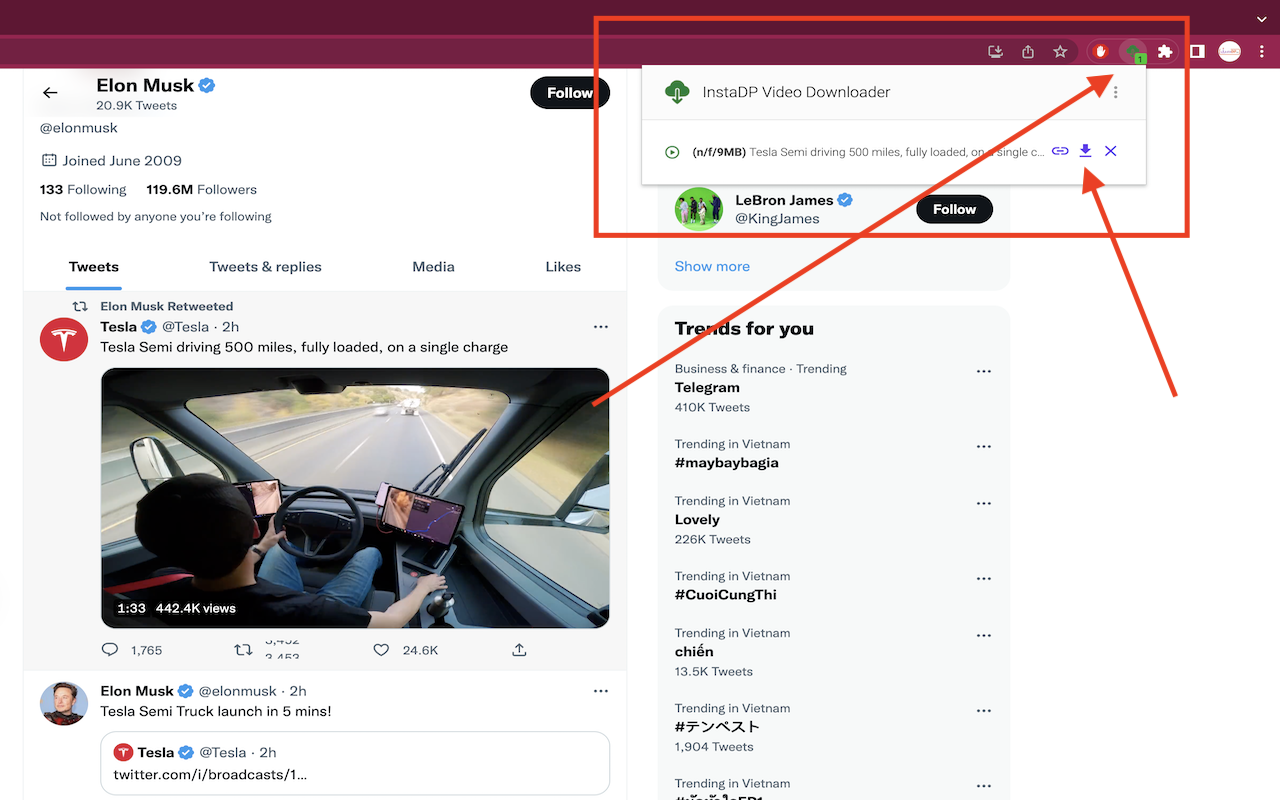Toggle the browser side panel icon
Image resolution: width=1280 pixels, height=800 pixels.
click(1197, 52)
